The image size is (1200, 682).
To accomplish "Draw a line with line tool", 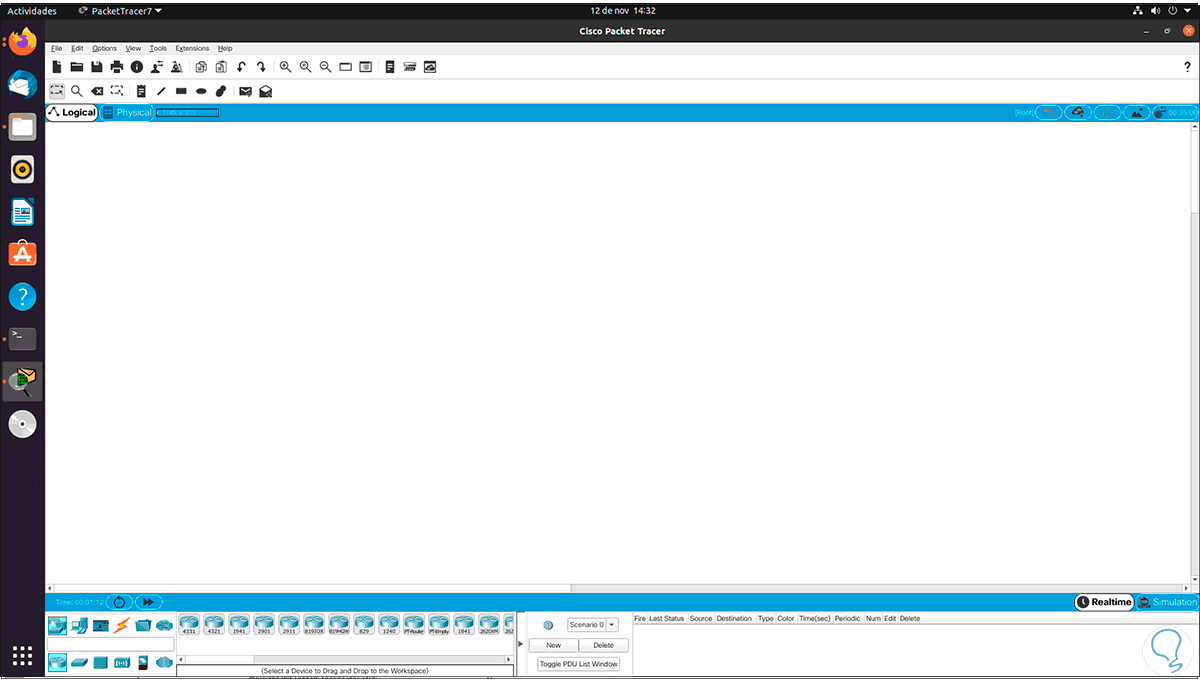I will tap(161, 91).
